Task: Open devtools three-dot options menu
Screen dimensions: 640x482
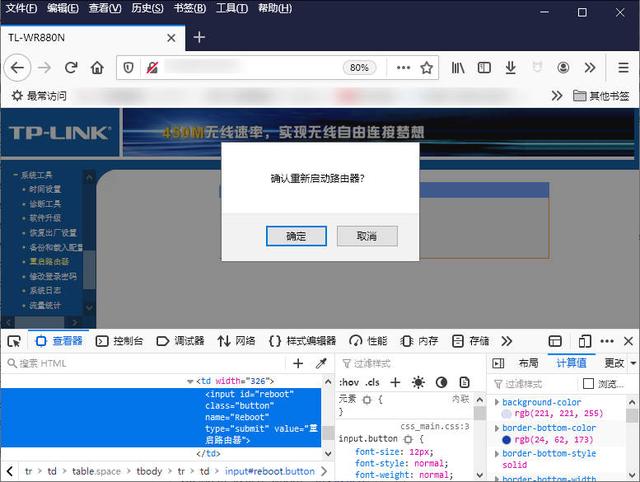Action: click(607, 341)
